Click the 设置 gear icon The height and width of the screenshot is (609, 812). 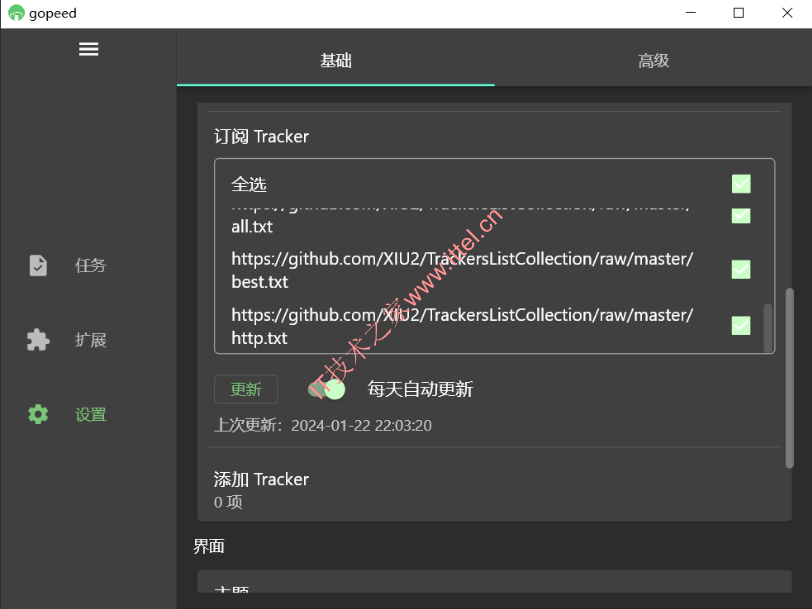point(38,414)
